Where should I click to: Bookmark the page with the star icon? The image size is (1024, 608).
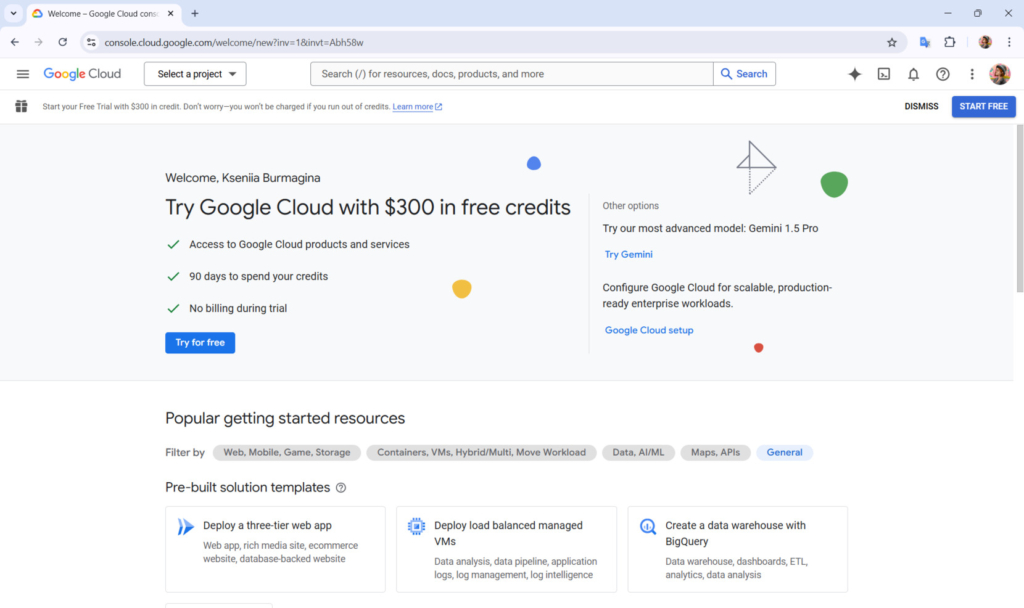tap(891, 42)
